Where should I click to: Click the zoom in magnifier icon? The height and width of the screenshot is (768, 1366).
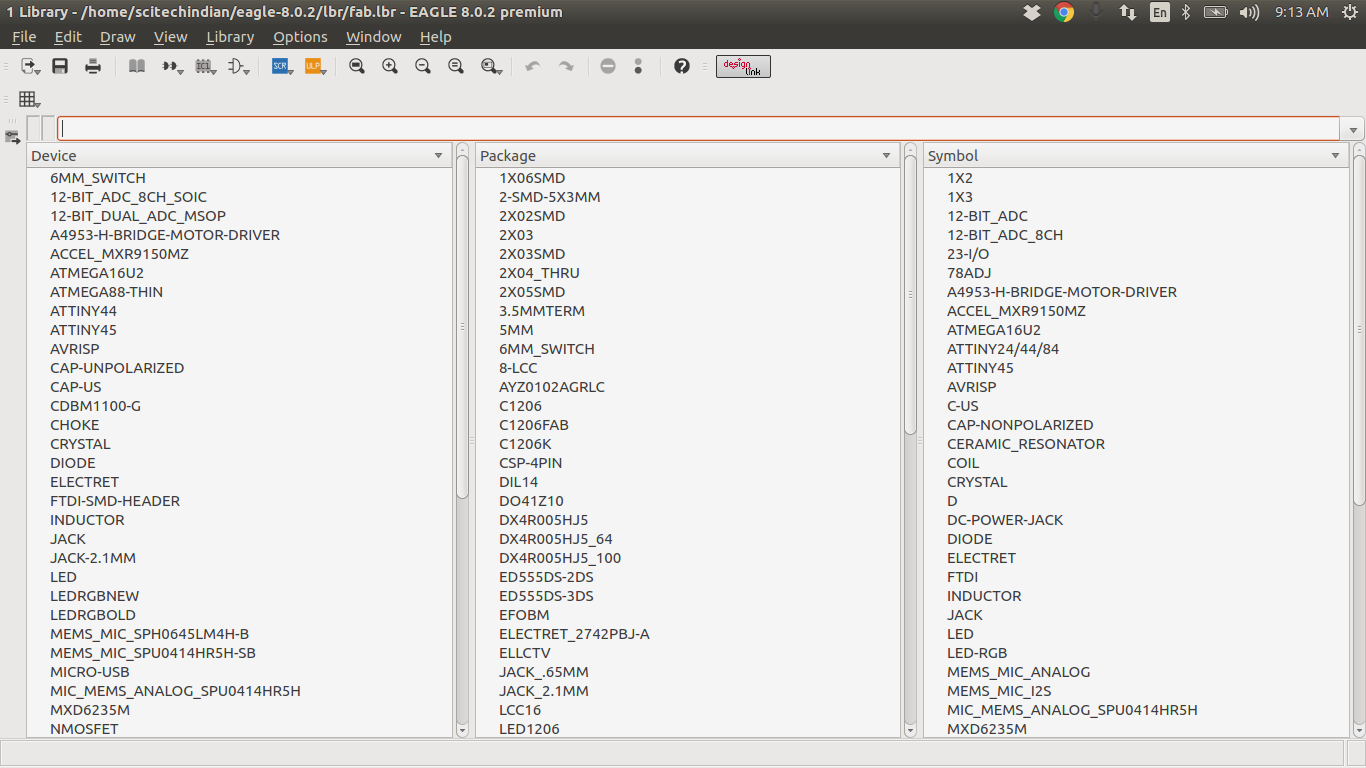coord(390,66)
